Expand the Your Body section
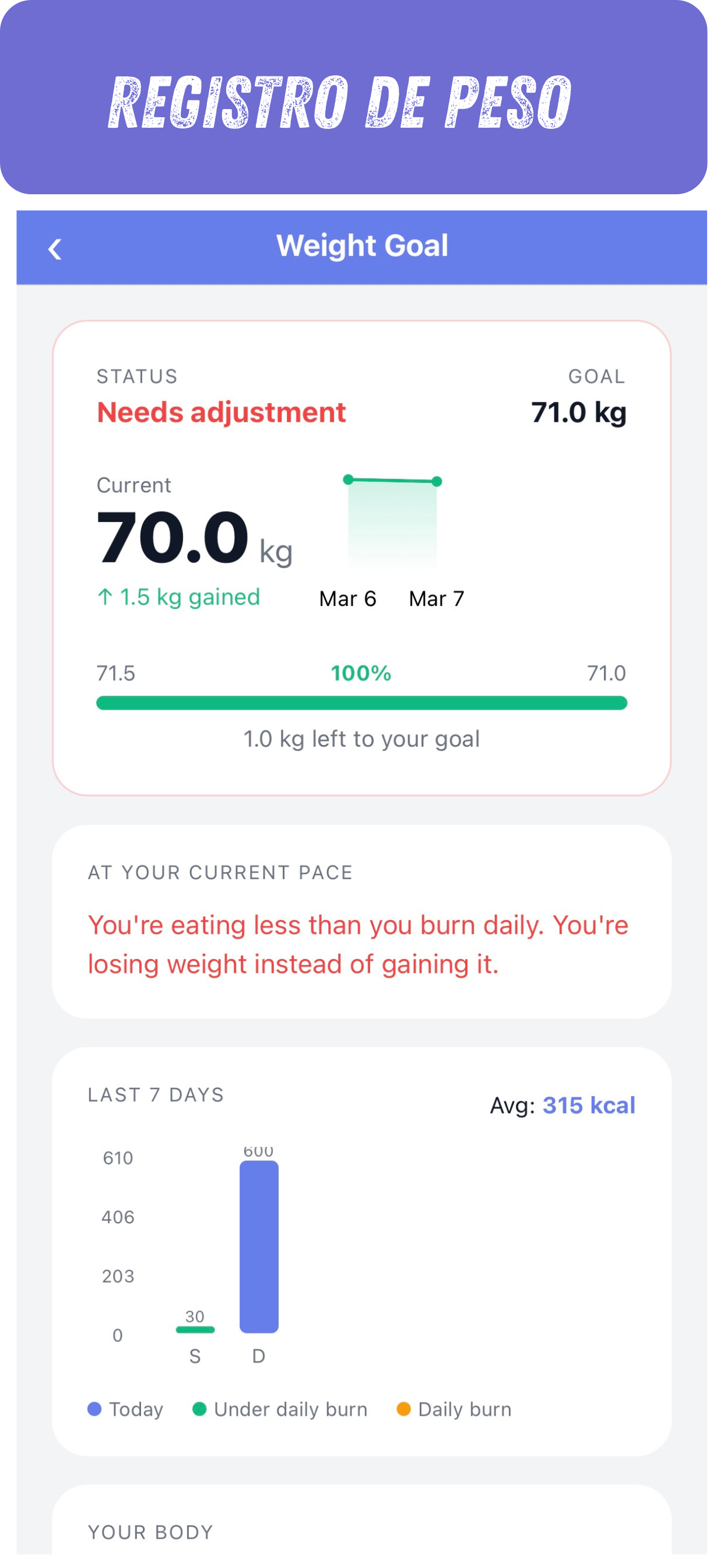The height and width of the screenshot is (1568, 724). coord(151,1531)
